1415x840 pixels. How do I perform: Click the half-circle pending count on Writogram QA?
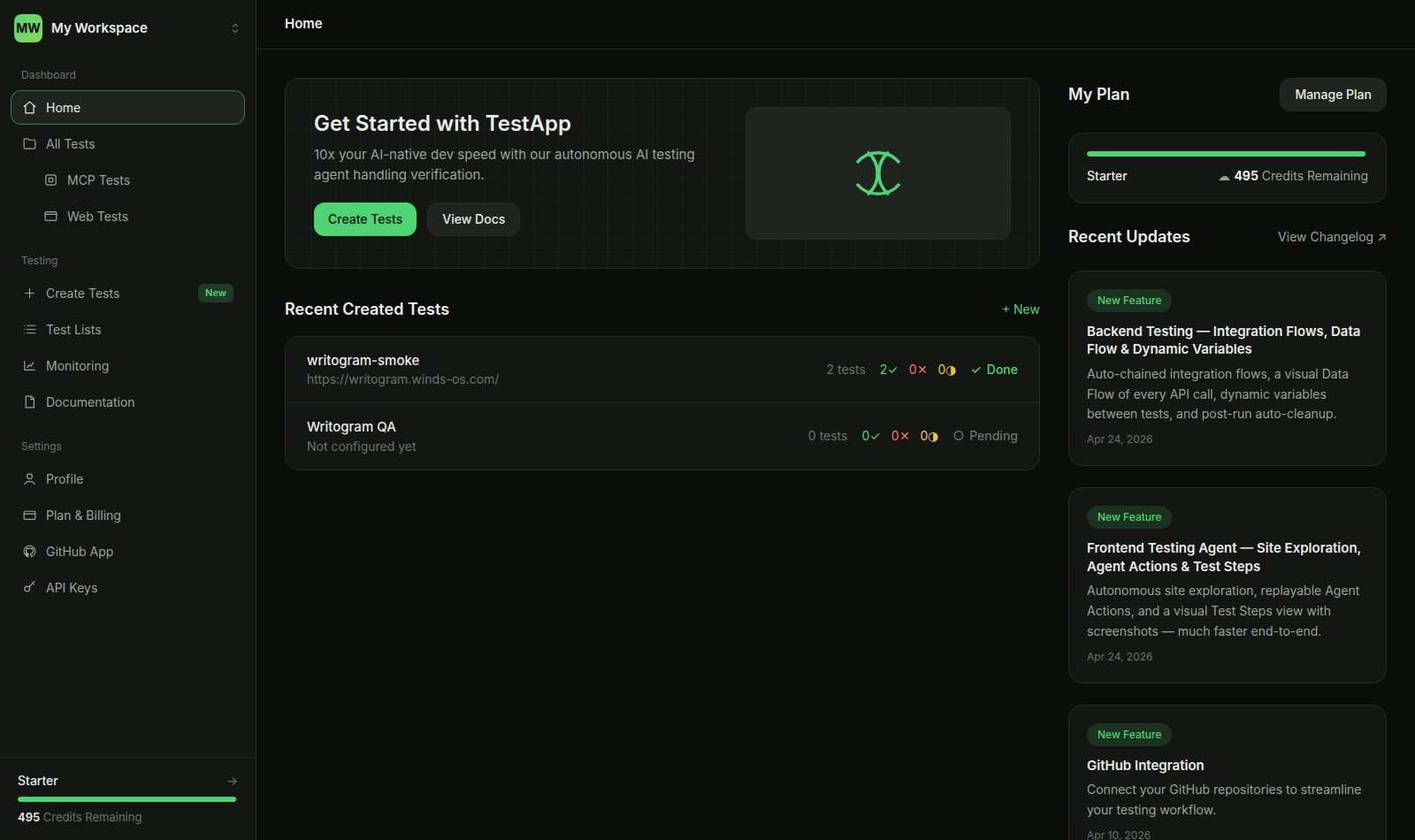(929, 436)
